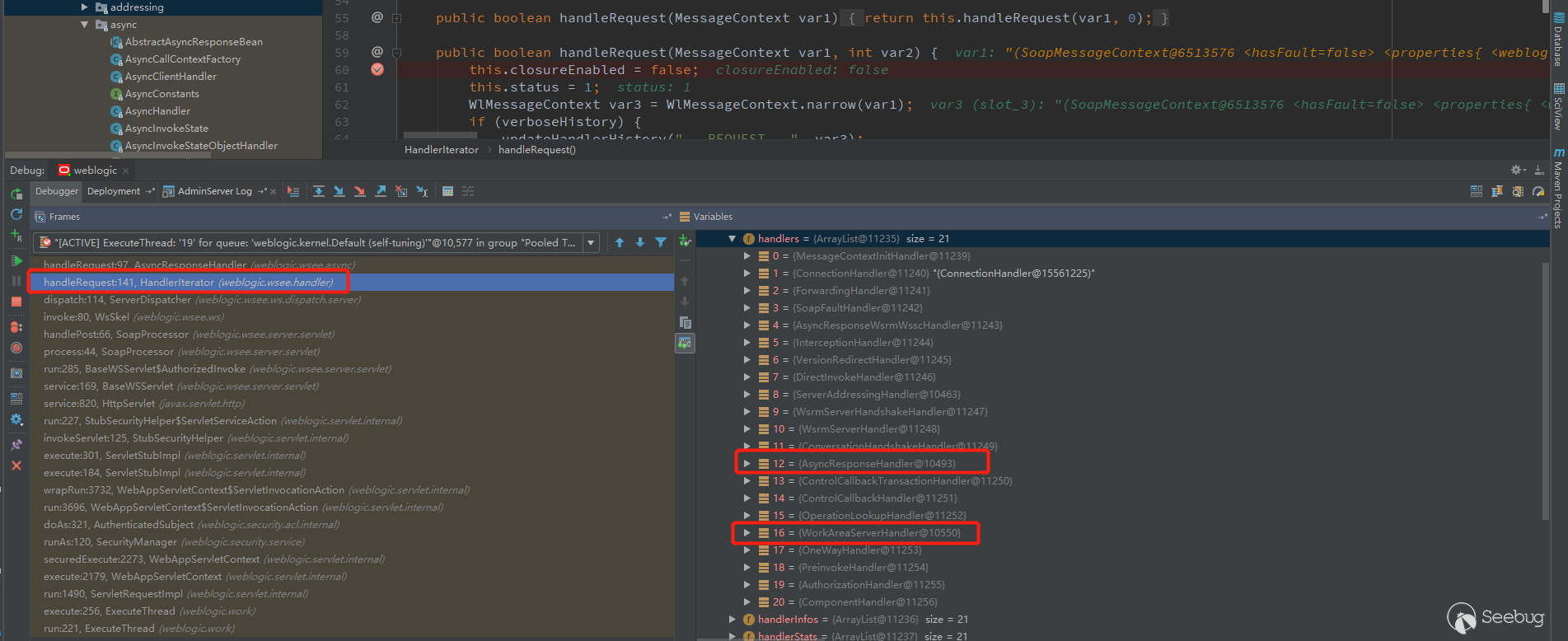Open the AdminServer Log tab
The image size is (1568, 641).
(x=214, y=191)
